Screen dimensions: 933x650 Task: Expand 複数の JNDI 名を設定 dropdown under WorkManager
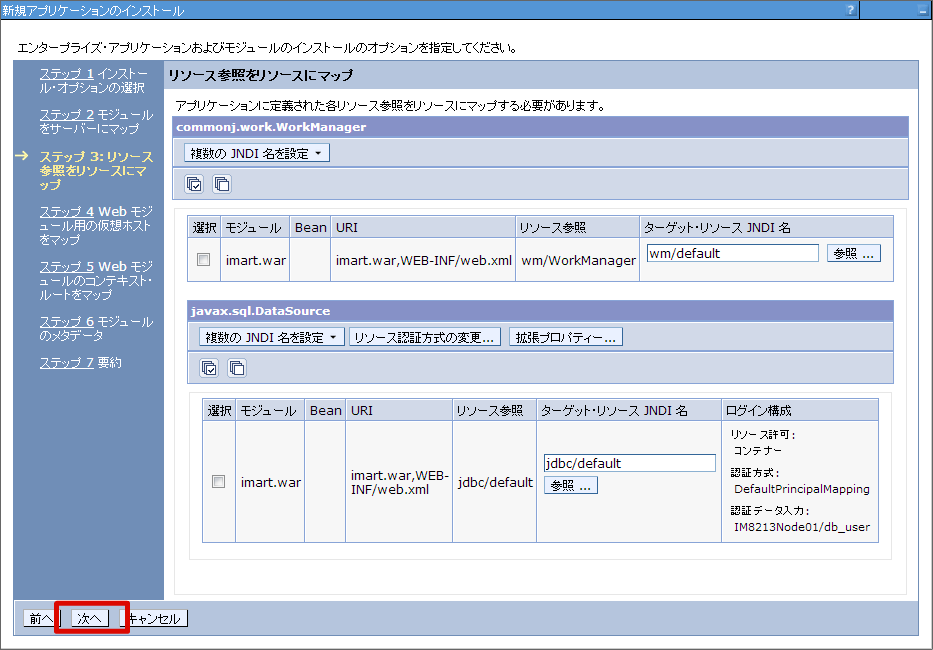point(257,153)
